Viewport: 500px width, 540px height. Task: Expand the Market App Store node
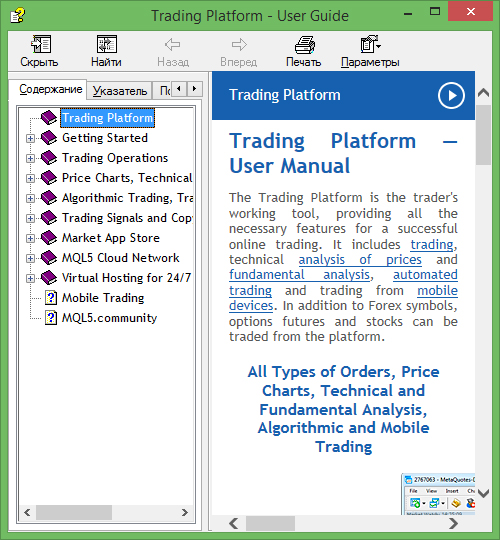point(30,238)
